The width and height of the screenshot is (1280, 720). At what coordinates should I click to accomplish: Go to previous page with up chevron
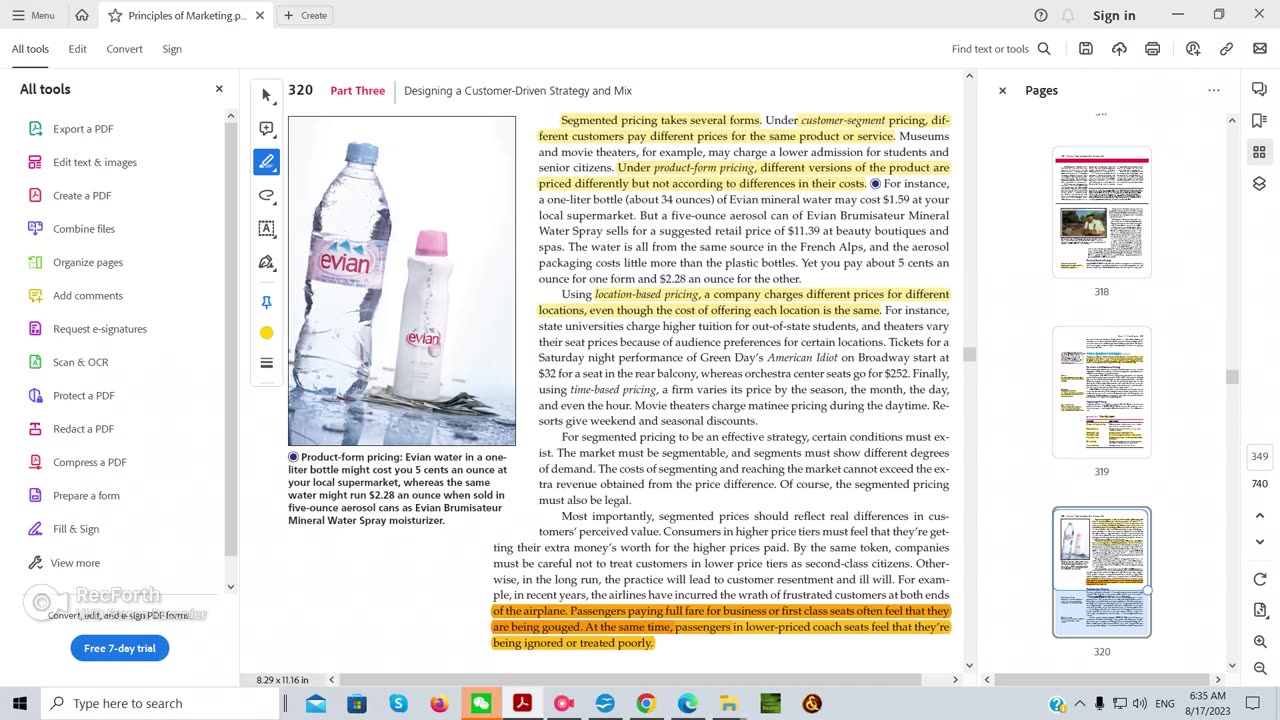coord(1259,516)
